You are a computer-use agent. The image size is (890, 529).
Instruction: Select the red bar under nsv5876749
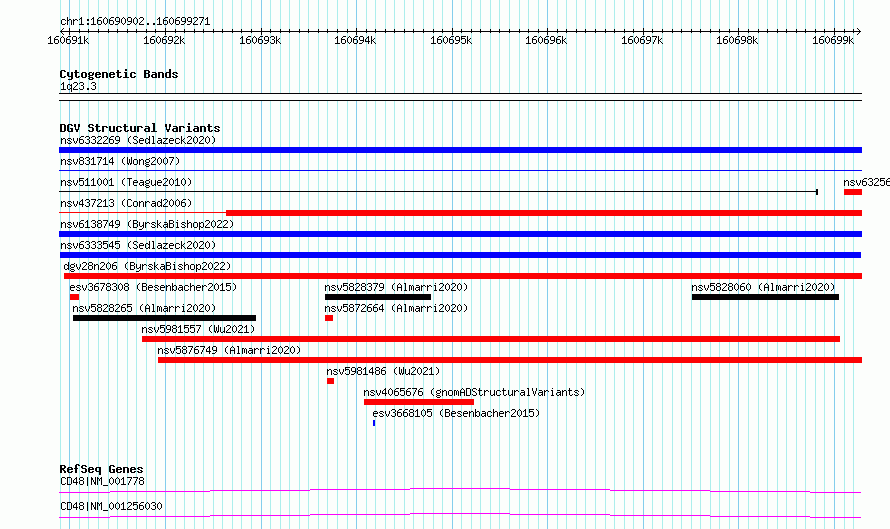click(510, 360)
